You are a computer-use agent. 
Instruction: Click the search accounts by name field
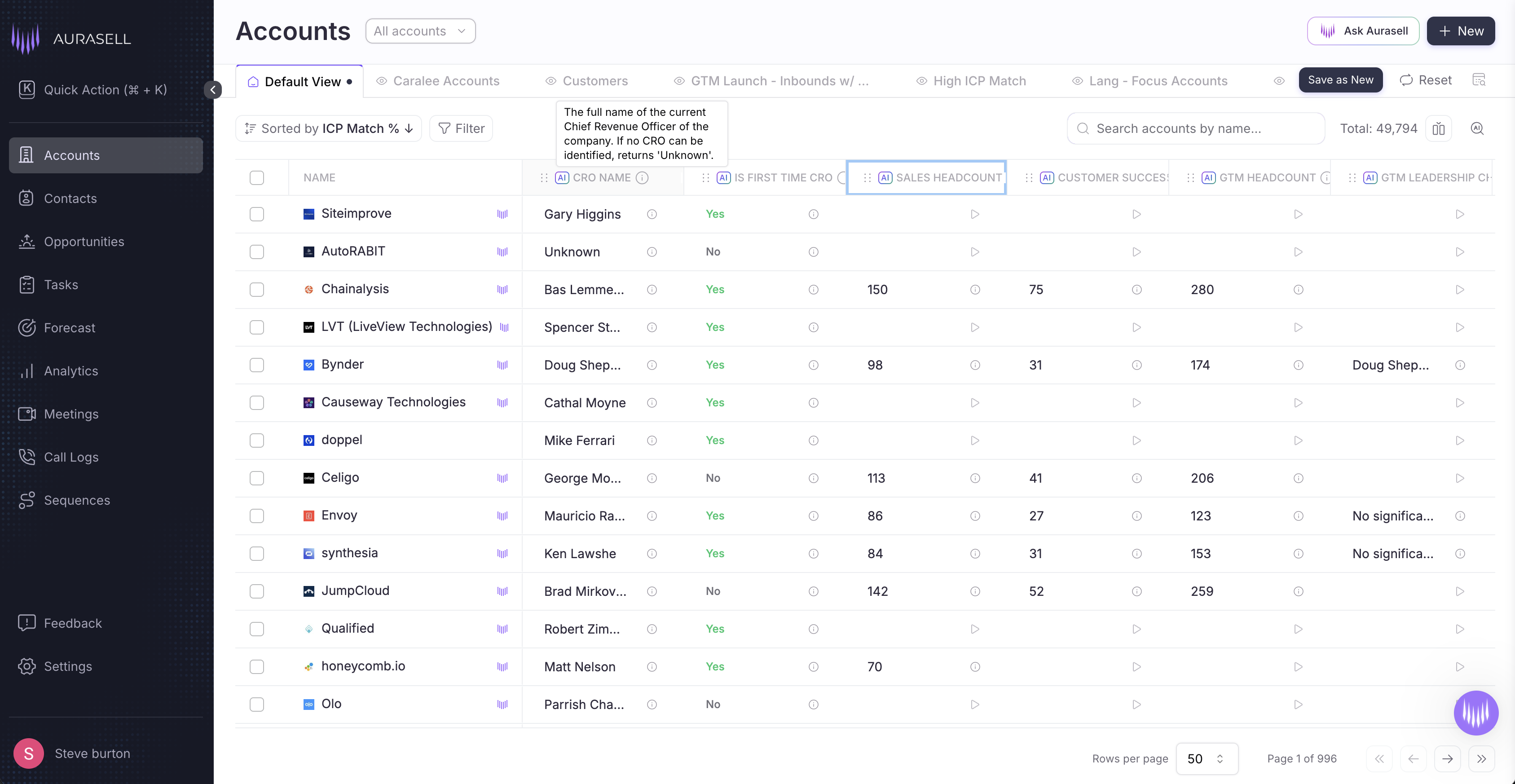[1197, 128]
